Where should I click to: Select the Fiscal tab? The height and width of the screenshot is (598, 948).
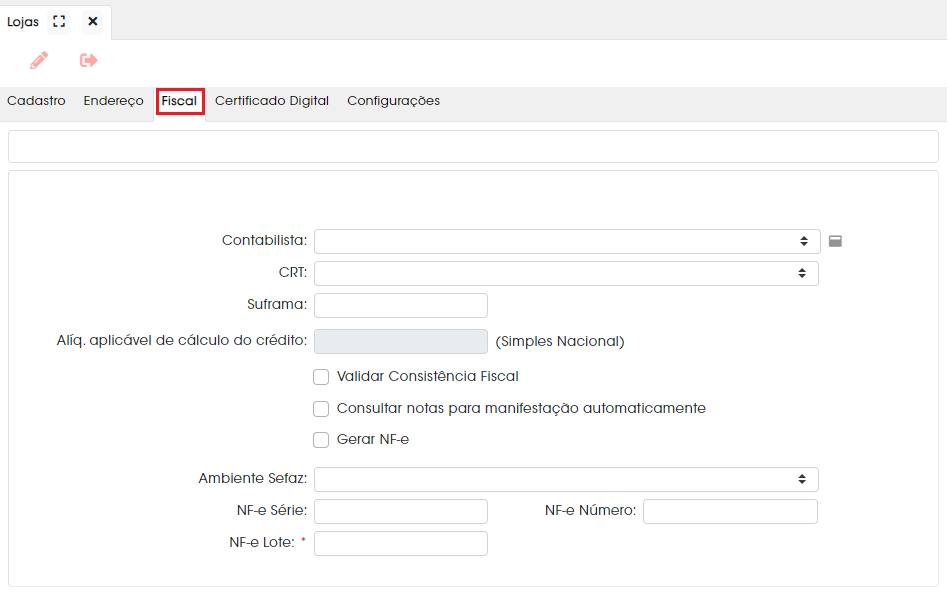pos(180,101)
